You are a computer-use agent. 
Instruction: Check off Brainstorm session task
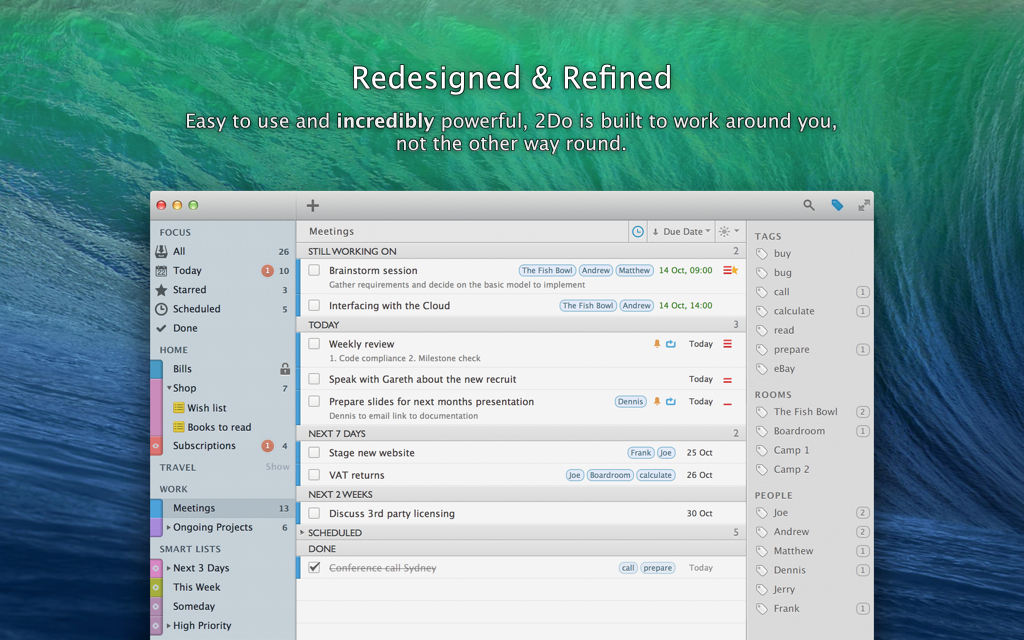(x=314, y=270)
